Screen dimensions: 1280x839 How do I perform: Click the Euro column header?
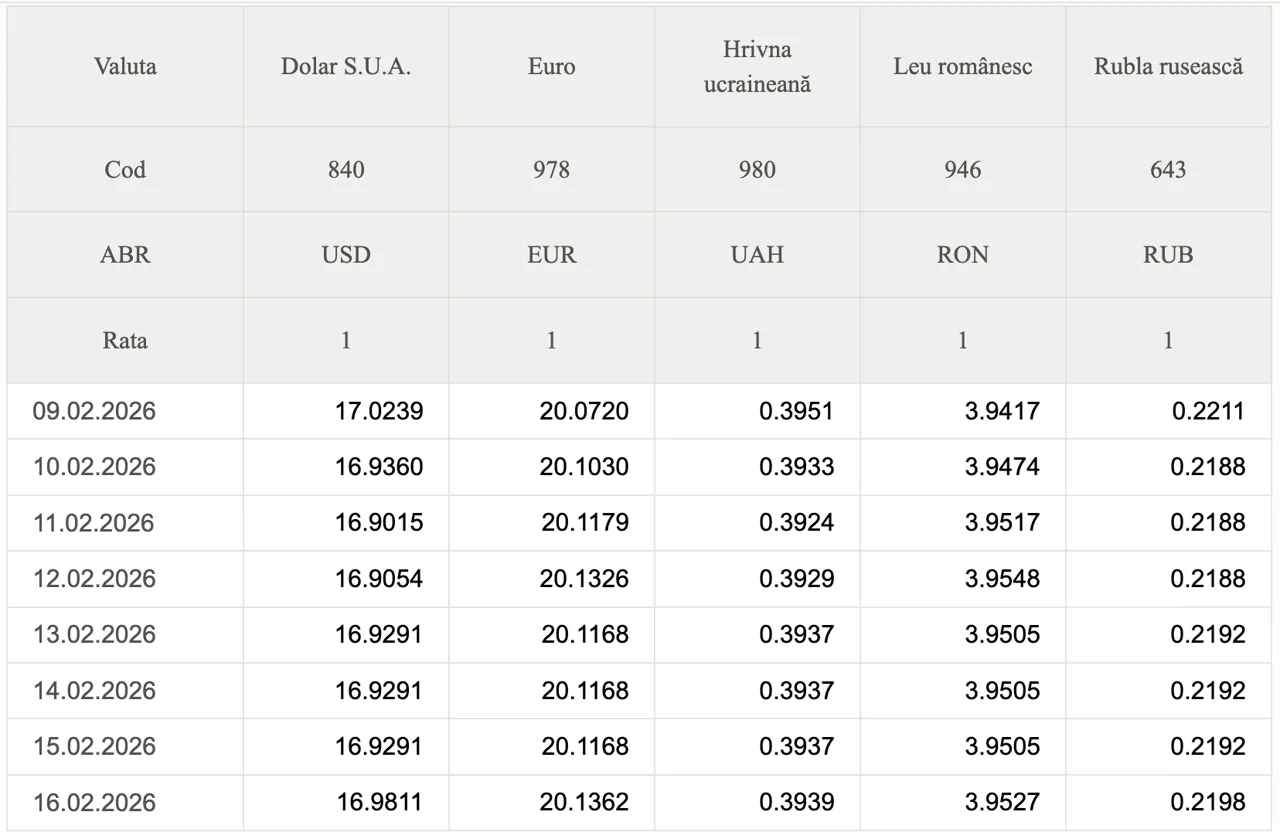(x=551, y=67)
